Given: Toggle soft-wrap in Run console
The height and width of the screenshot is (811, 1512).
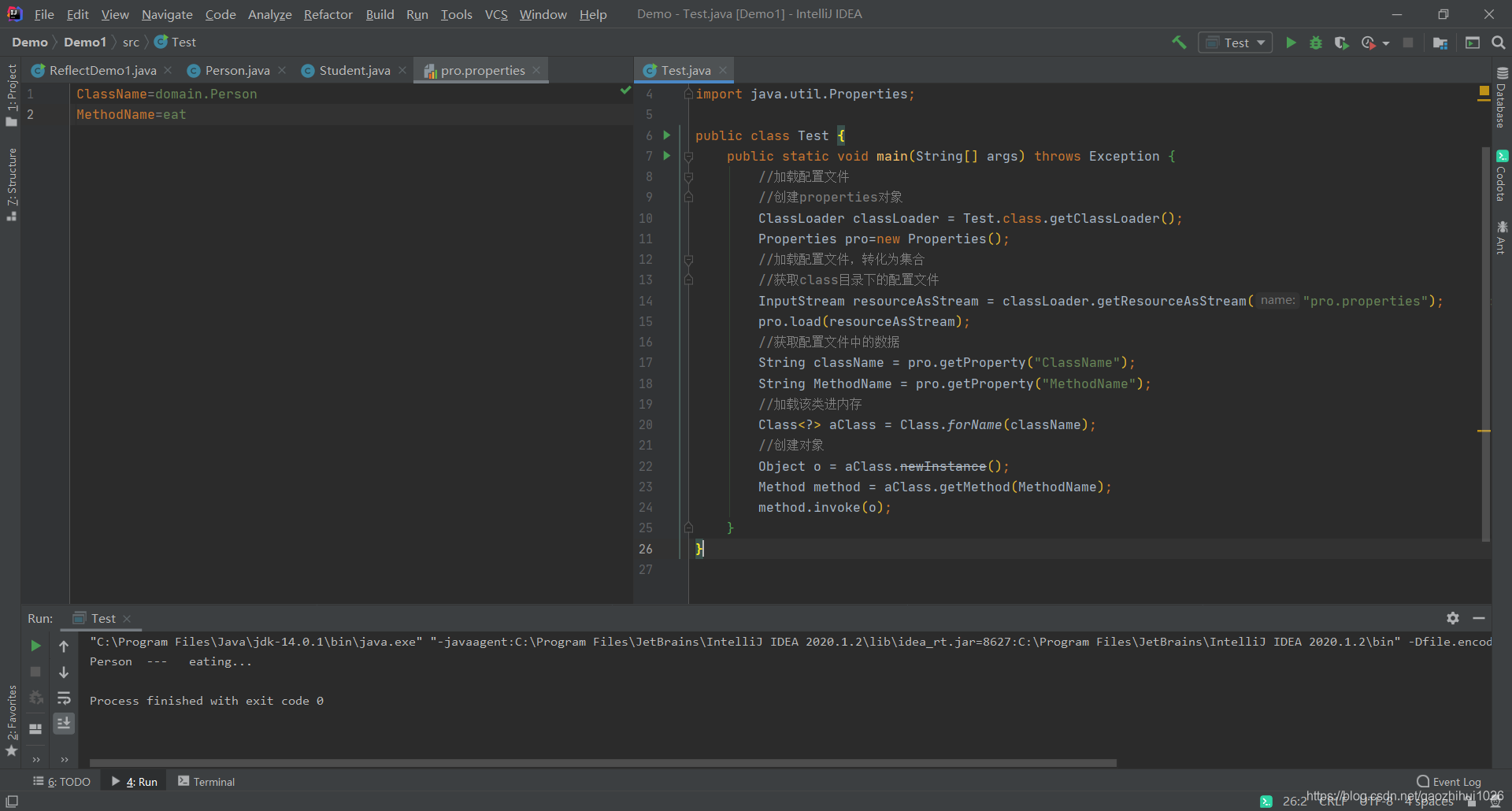Looking at the screenshot, I should tap(64, 698).
